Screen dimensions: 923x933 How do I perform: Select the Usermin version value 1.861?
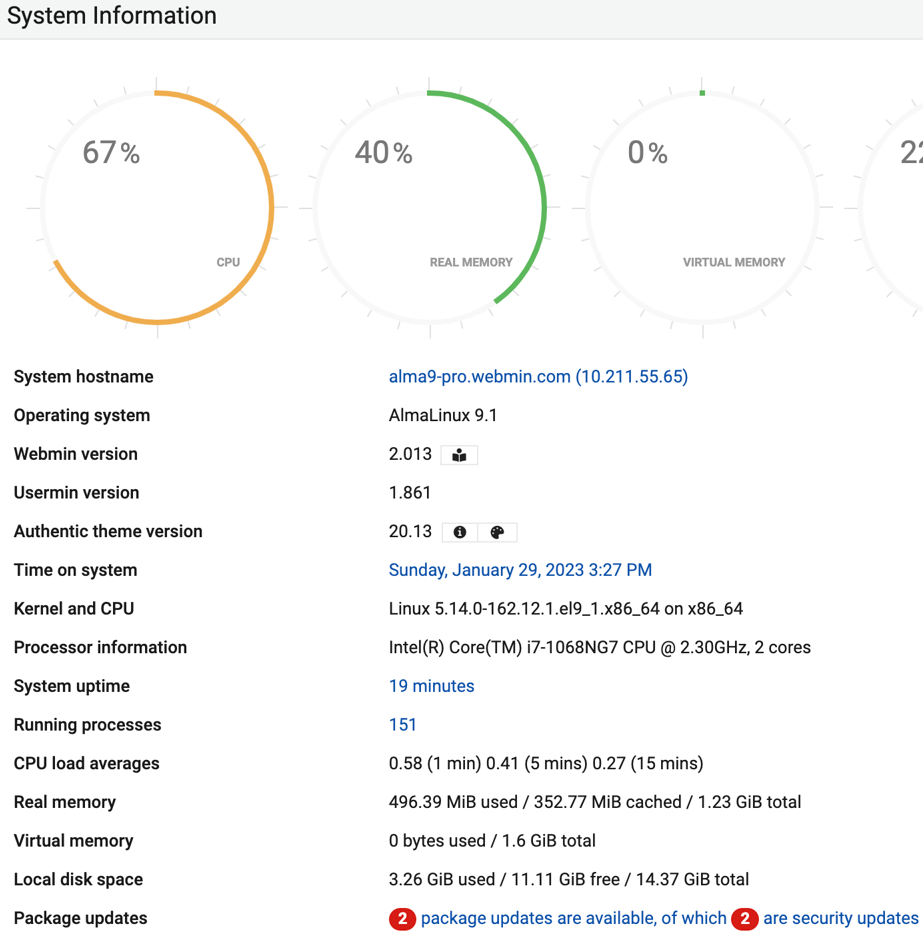click(409, 493)
